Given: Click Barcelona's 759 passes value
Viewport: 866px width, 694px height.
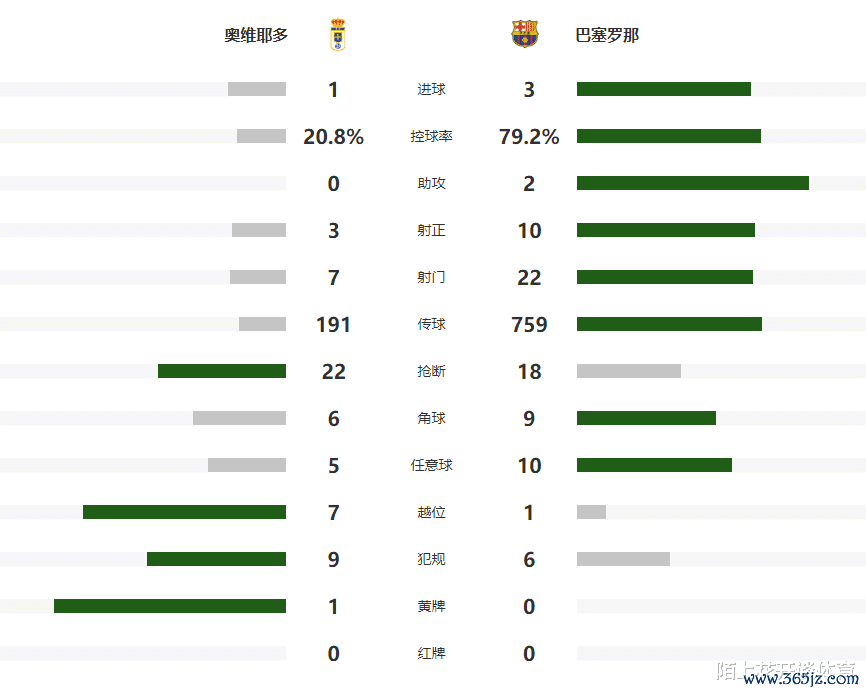Looking at the screenshot, I should pyautogui.click(x=529, y=324).
